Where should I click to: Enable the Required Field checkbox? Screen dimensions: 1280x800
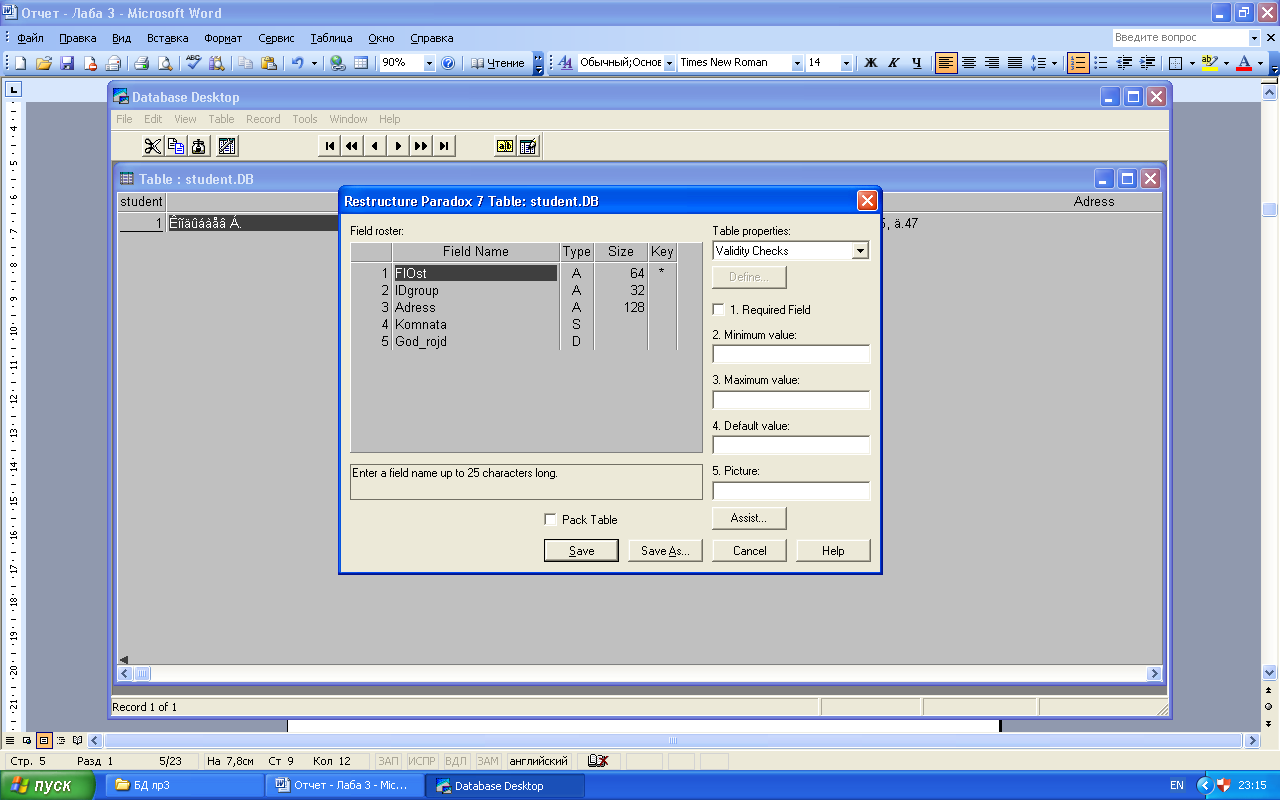click(719, 310)
